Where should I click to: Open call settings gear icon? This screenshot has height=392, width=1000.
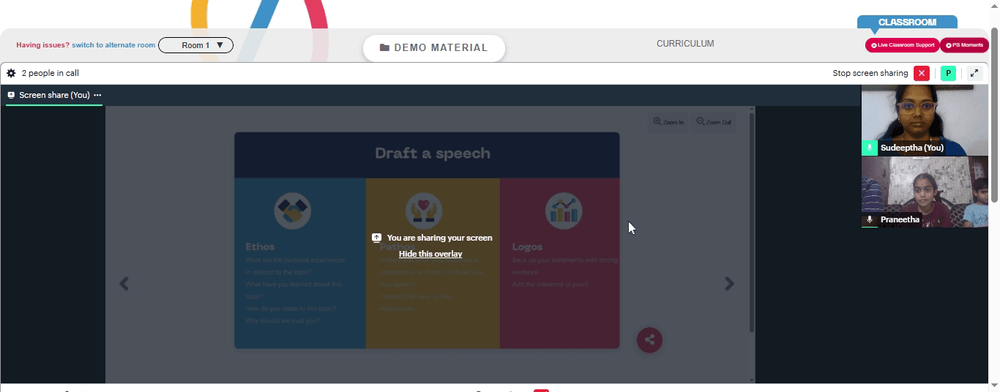[11, 73]
